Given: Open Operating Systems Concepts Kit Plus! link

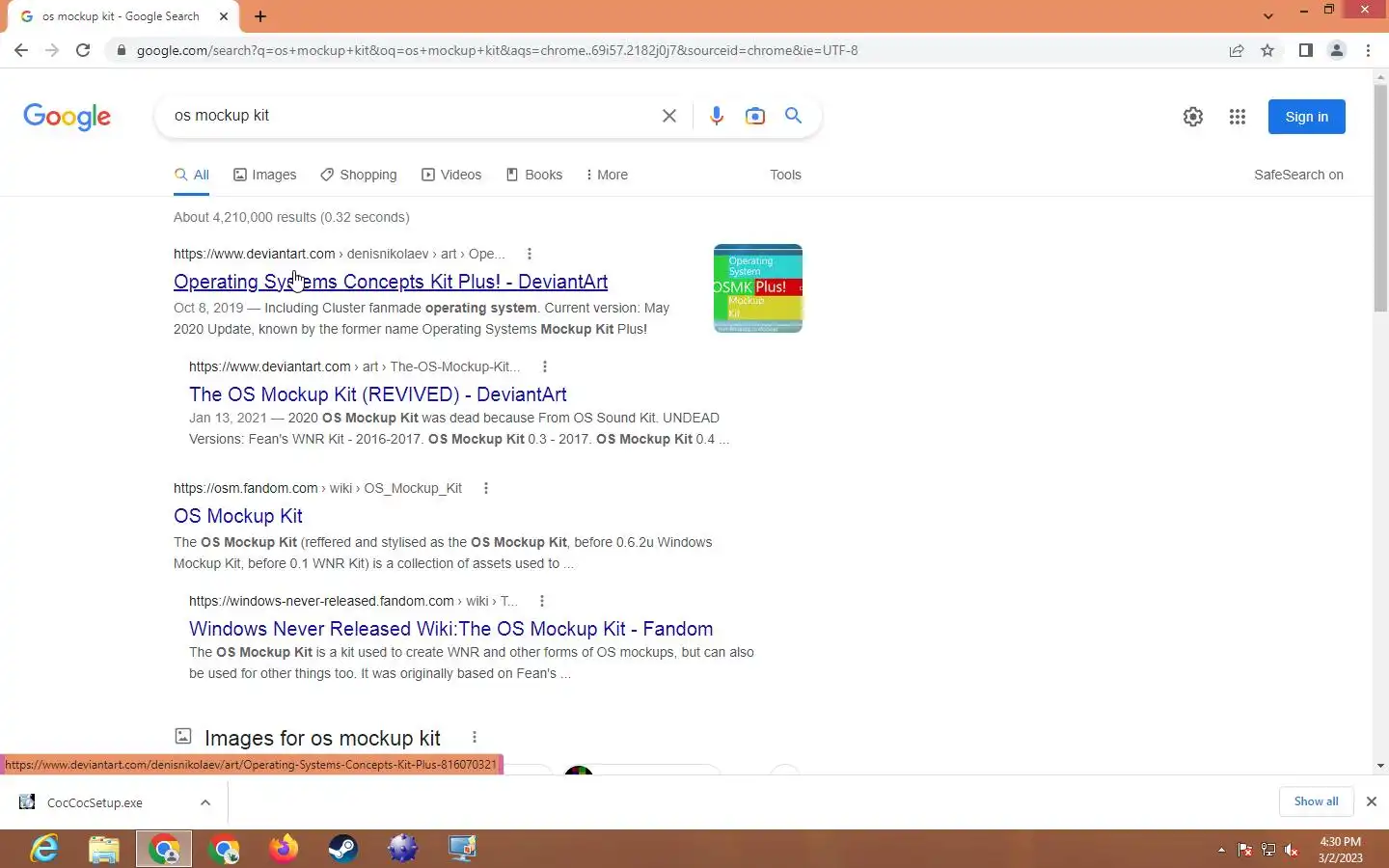Looking at the screenshot, I should [391, 282].
